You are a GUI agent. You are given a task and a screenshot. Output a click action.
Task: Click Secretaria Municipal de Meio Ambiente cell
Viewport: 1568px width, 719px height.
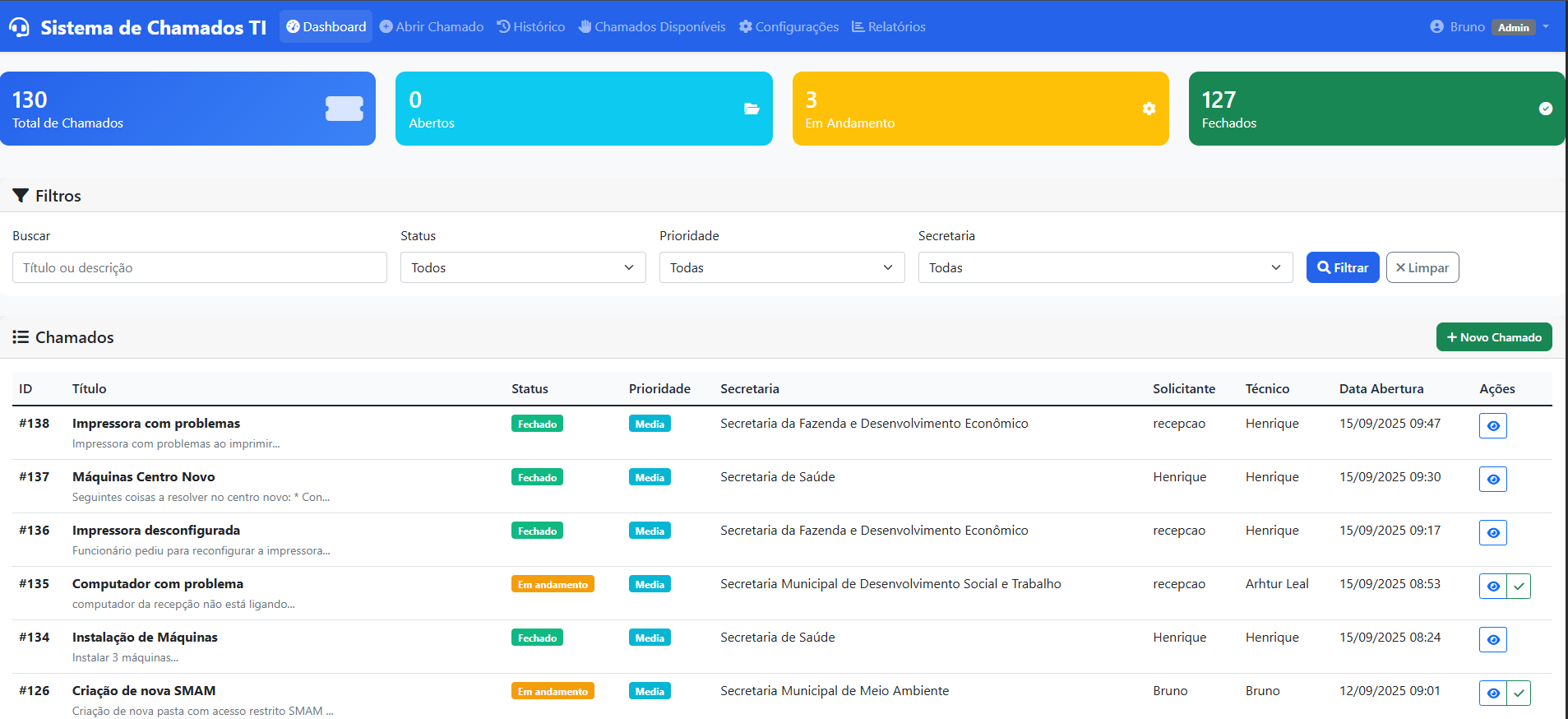pyautogui.click(x=835, y=690)
